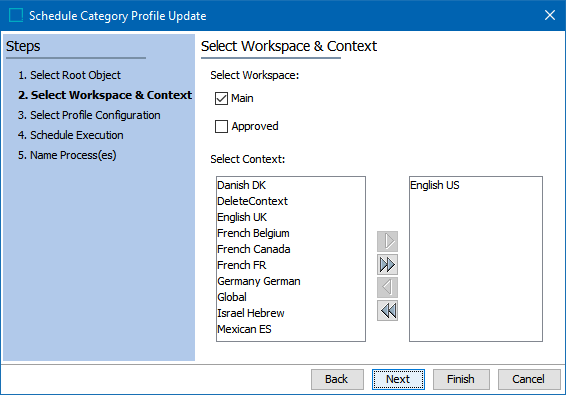Jump to step 4 Schedule Execution
The height and width of the screenshot is (395, 566).
[71, 135]
